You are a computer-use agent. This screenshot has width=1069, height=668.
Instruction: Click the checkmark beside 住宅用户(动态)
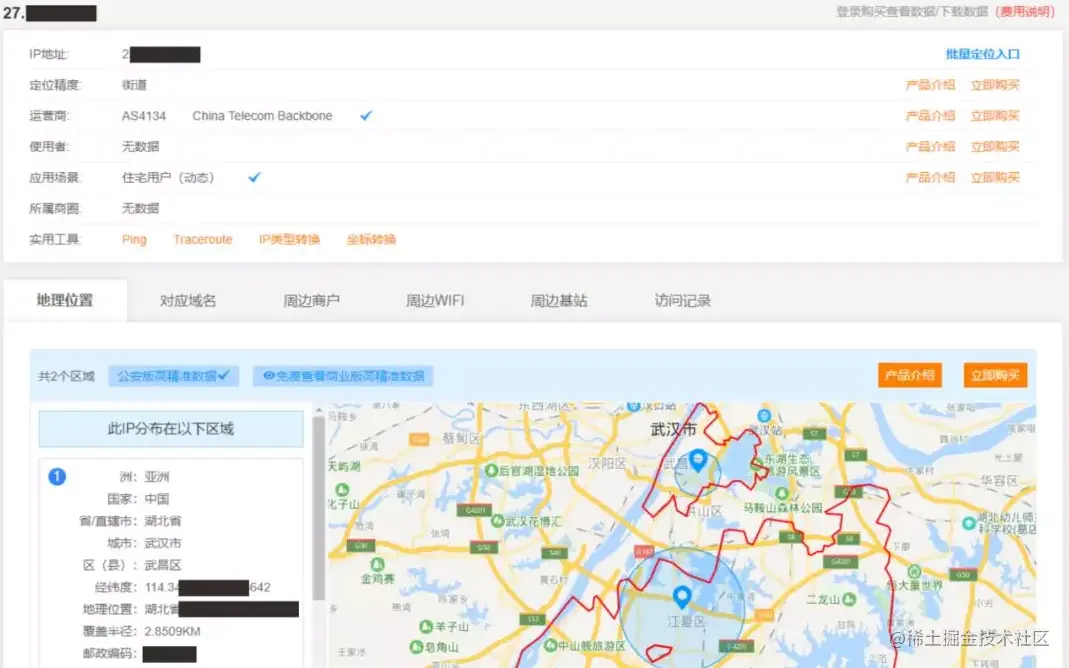[254, 177]
